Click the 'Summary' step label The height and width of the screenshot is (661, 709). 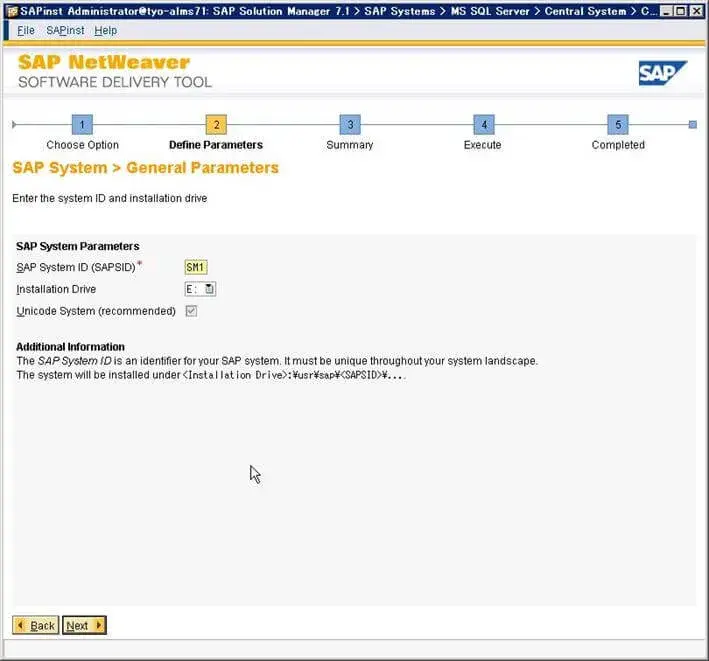pyautogui.click(x=350, y=145)
